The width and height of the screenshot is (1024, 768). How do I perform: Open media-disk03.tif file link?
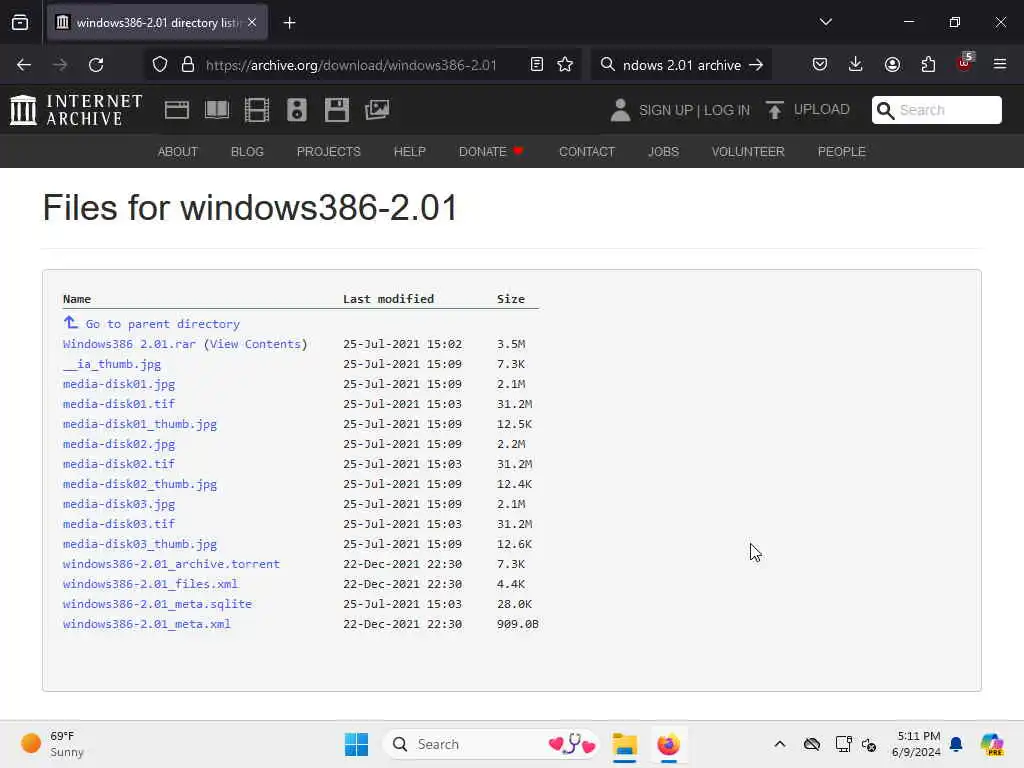(119, 524)
